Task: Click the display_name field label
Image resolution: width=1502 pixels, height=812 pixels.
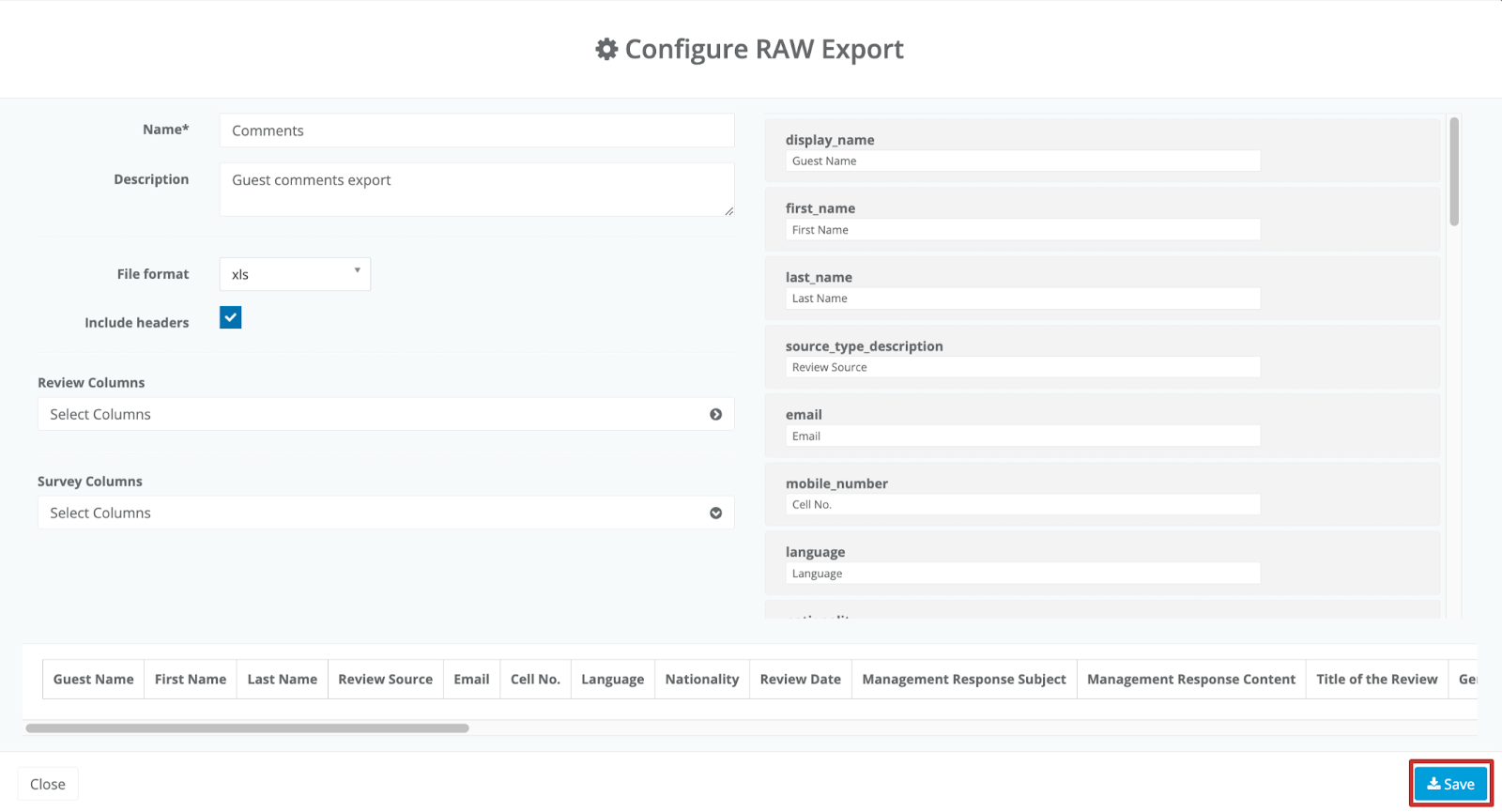Action: click(830, 140)
